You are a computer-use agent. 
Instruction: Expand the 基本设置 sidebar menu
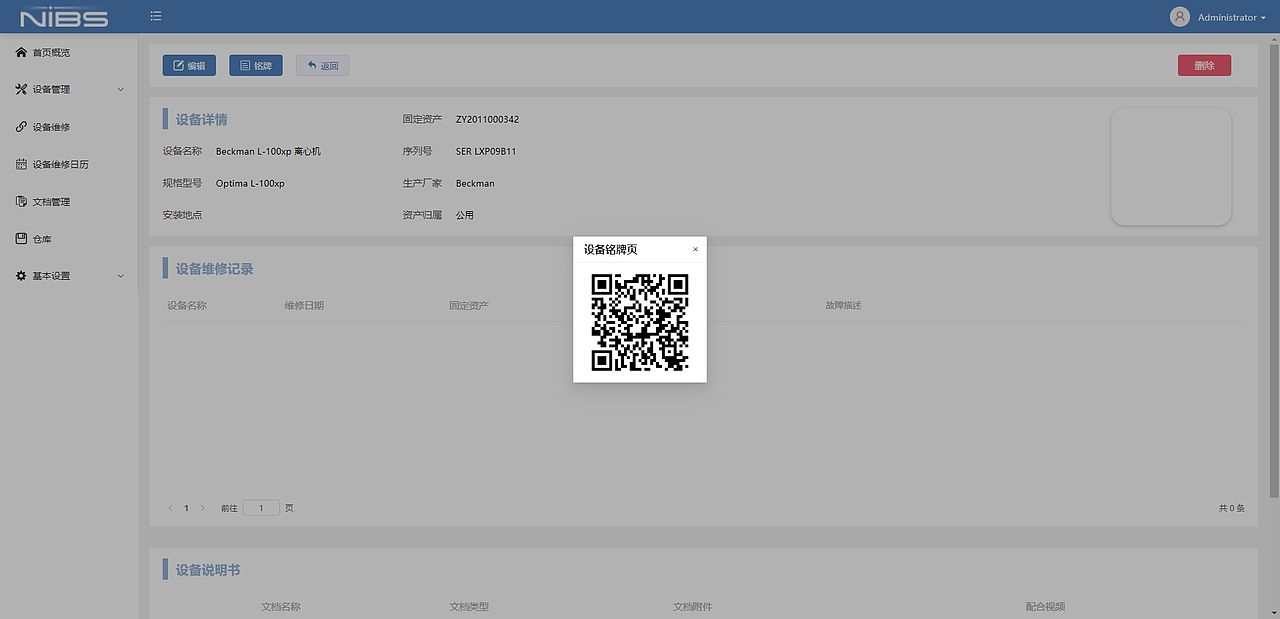69,276
